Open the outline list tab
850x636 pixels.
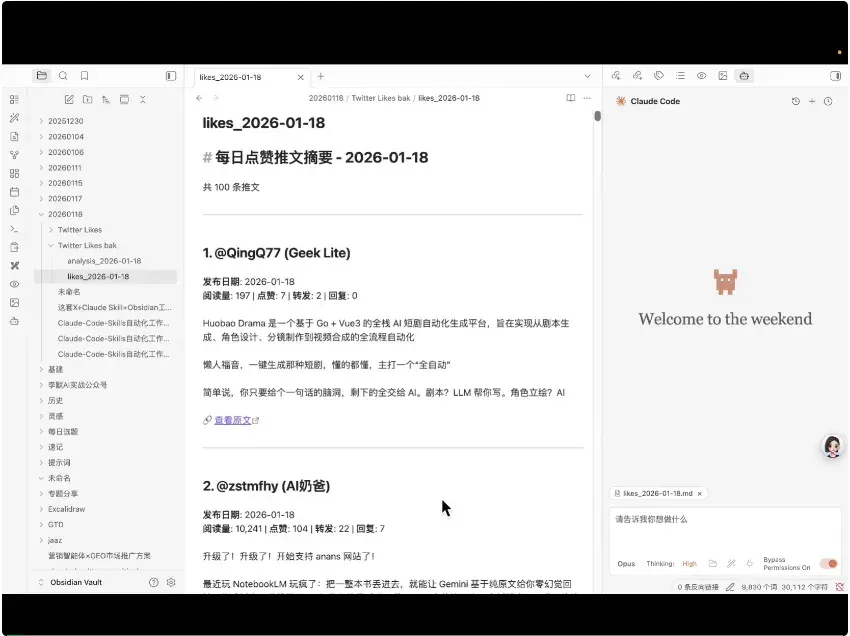pyautogui.click(x=680, y=76)
